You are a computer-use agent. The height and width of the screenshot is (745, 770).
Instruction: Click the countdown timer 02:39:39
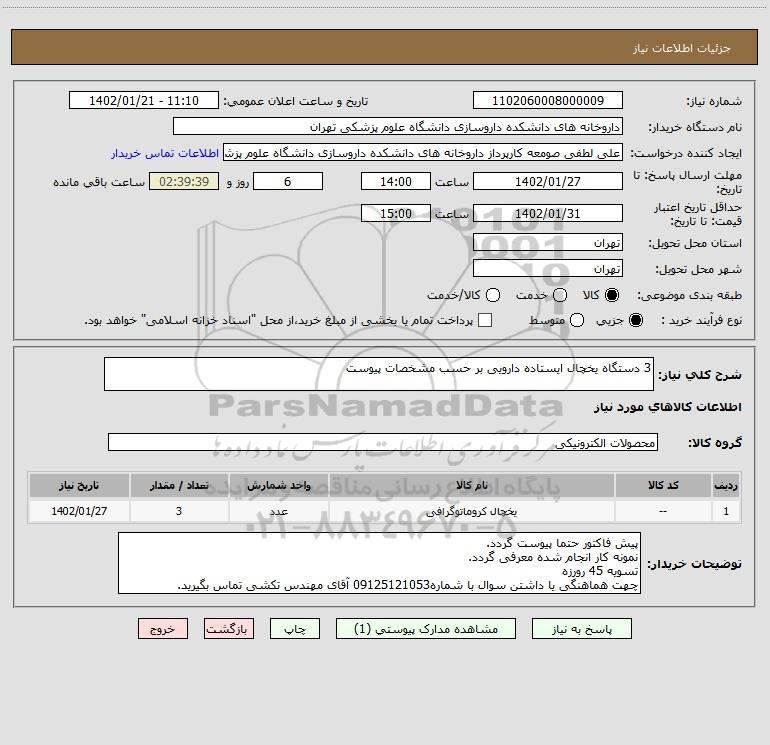(x=184, y=181)
